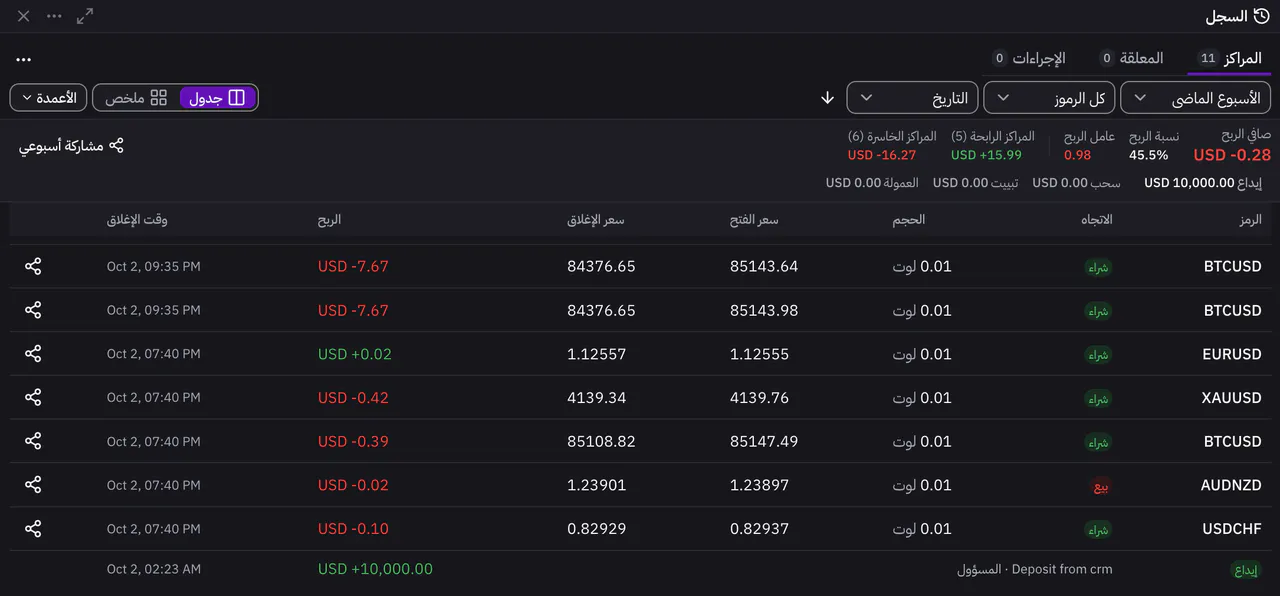This screenshot has width=1280, height=596.
Task: Toggle the sort direction arrow beside التاريخ
Action: pyautogui.click(x=827, y=98)
